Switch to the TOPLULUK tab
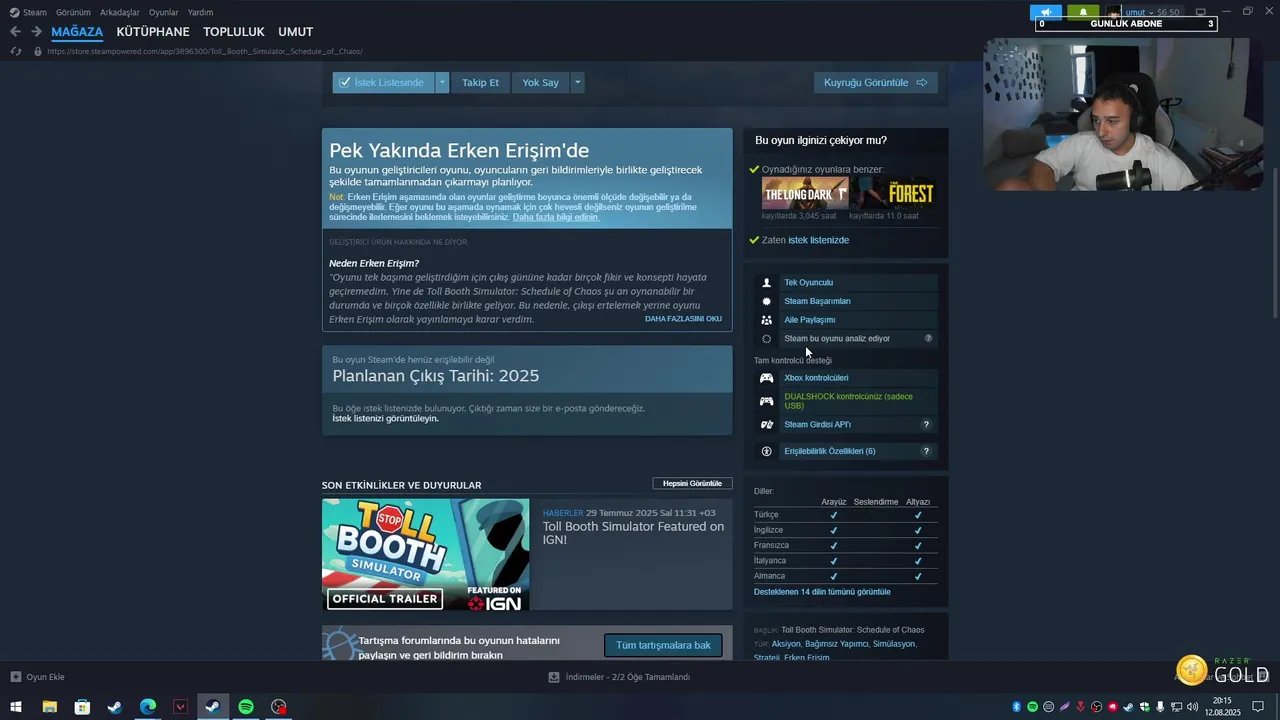Image resolution: width=1280 pixels, height=720 pixels. (234, 32)
